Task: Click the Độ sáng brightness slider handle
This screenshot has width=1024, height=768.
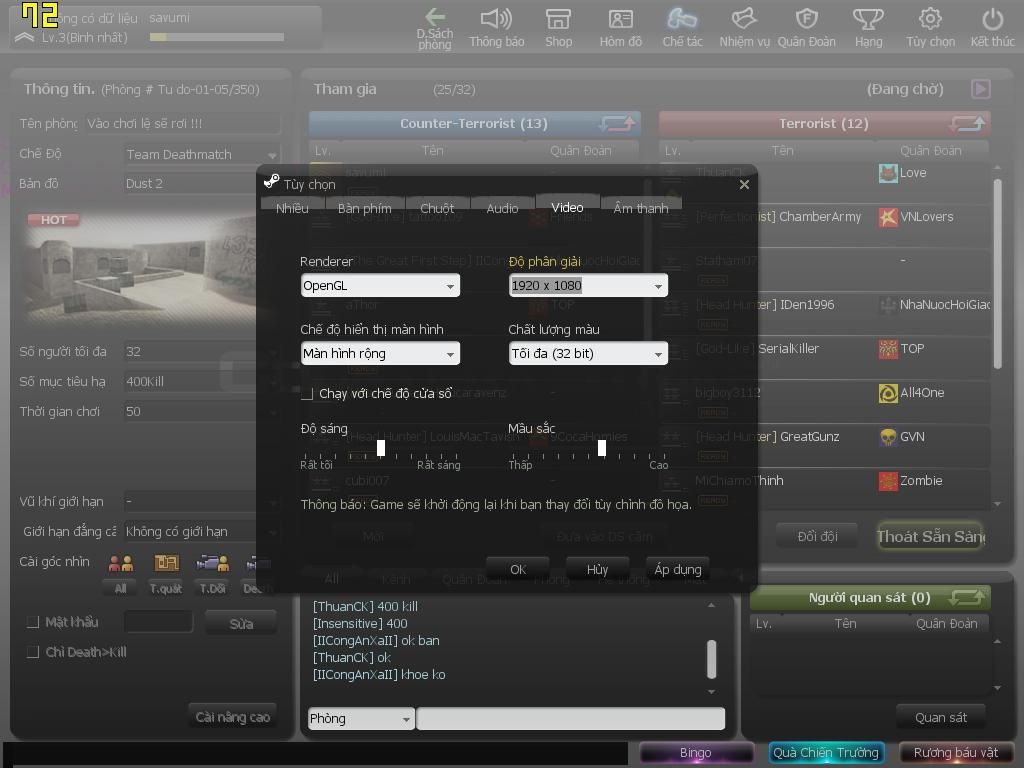Action: [x=381, y=448]
